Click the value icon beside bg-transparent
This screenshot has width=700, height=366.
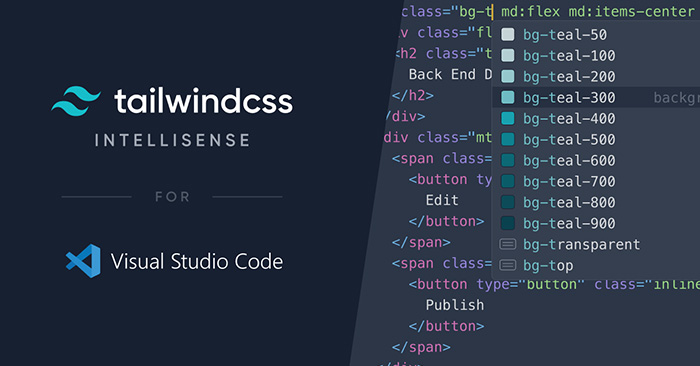[508, 244]
